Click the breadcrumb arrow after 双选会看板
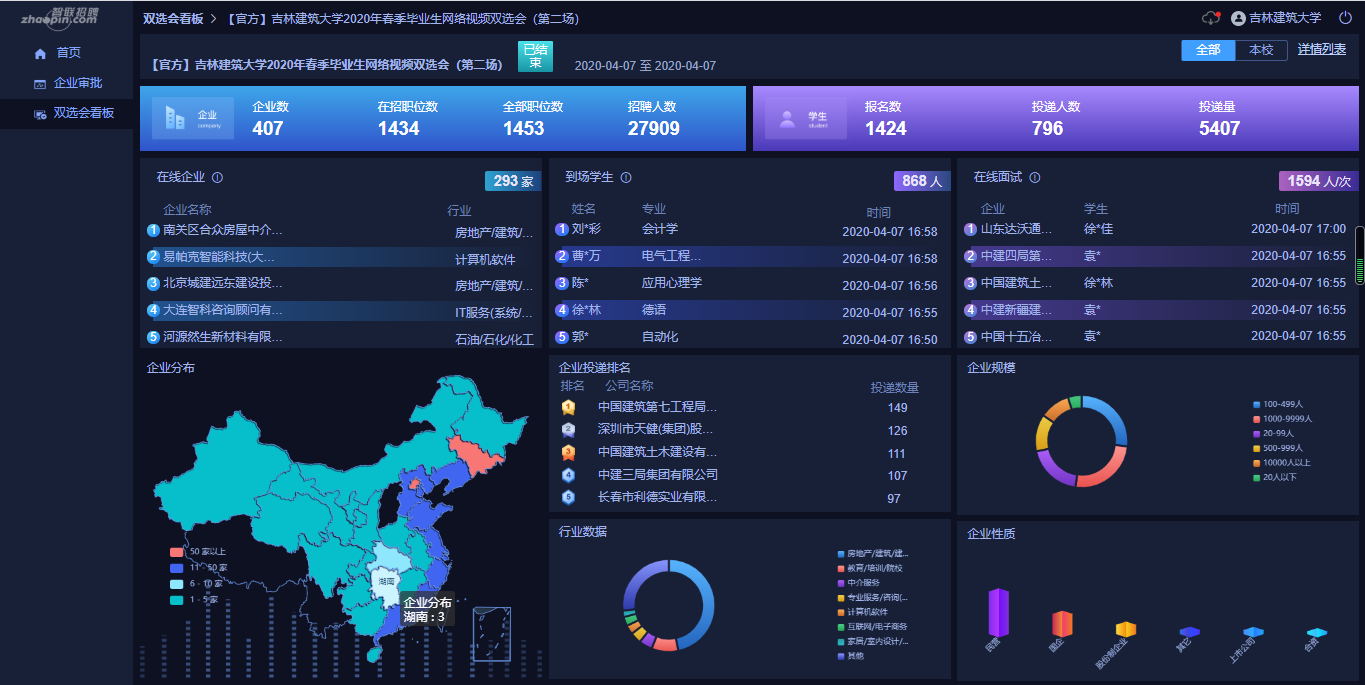 [x=214, y=19]
